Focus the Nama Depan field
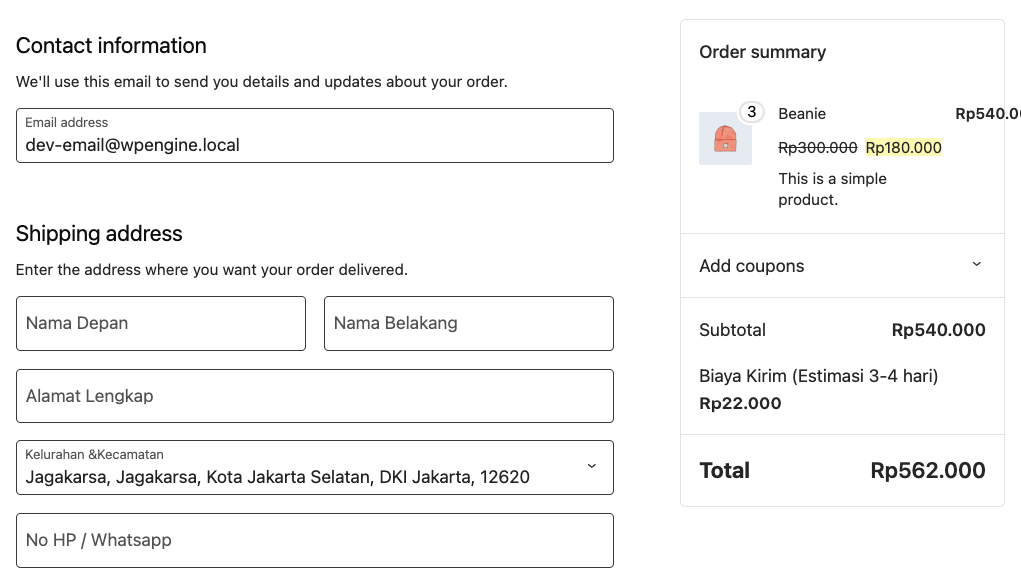 click(160, 323)
